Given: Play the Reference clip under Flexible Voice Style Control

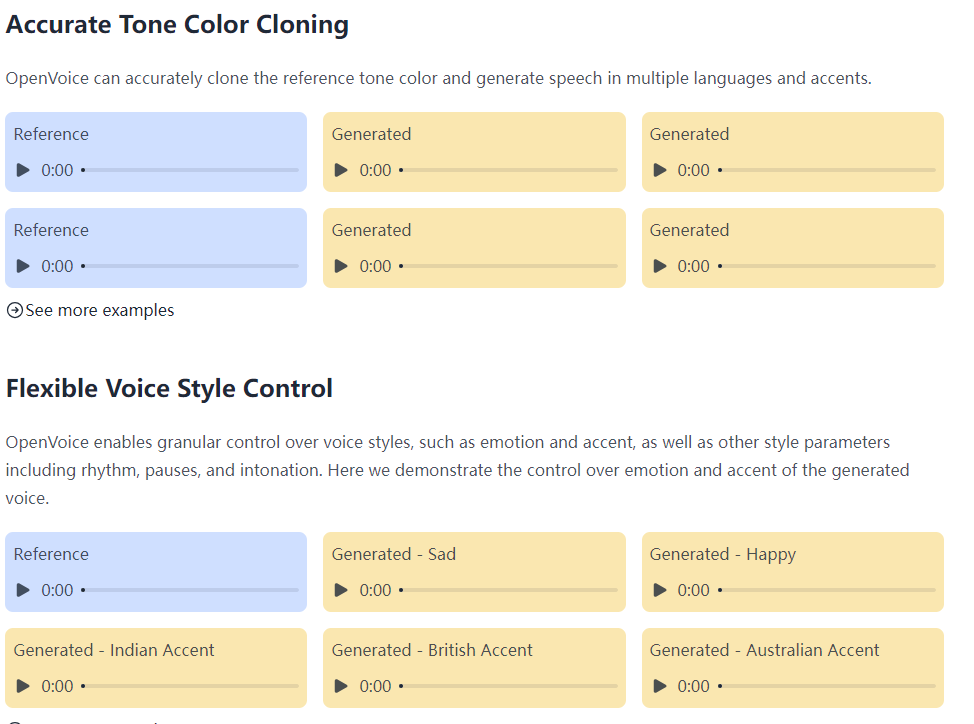Looking at the screenshot, I should click(x=23, y=590).
